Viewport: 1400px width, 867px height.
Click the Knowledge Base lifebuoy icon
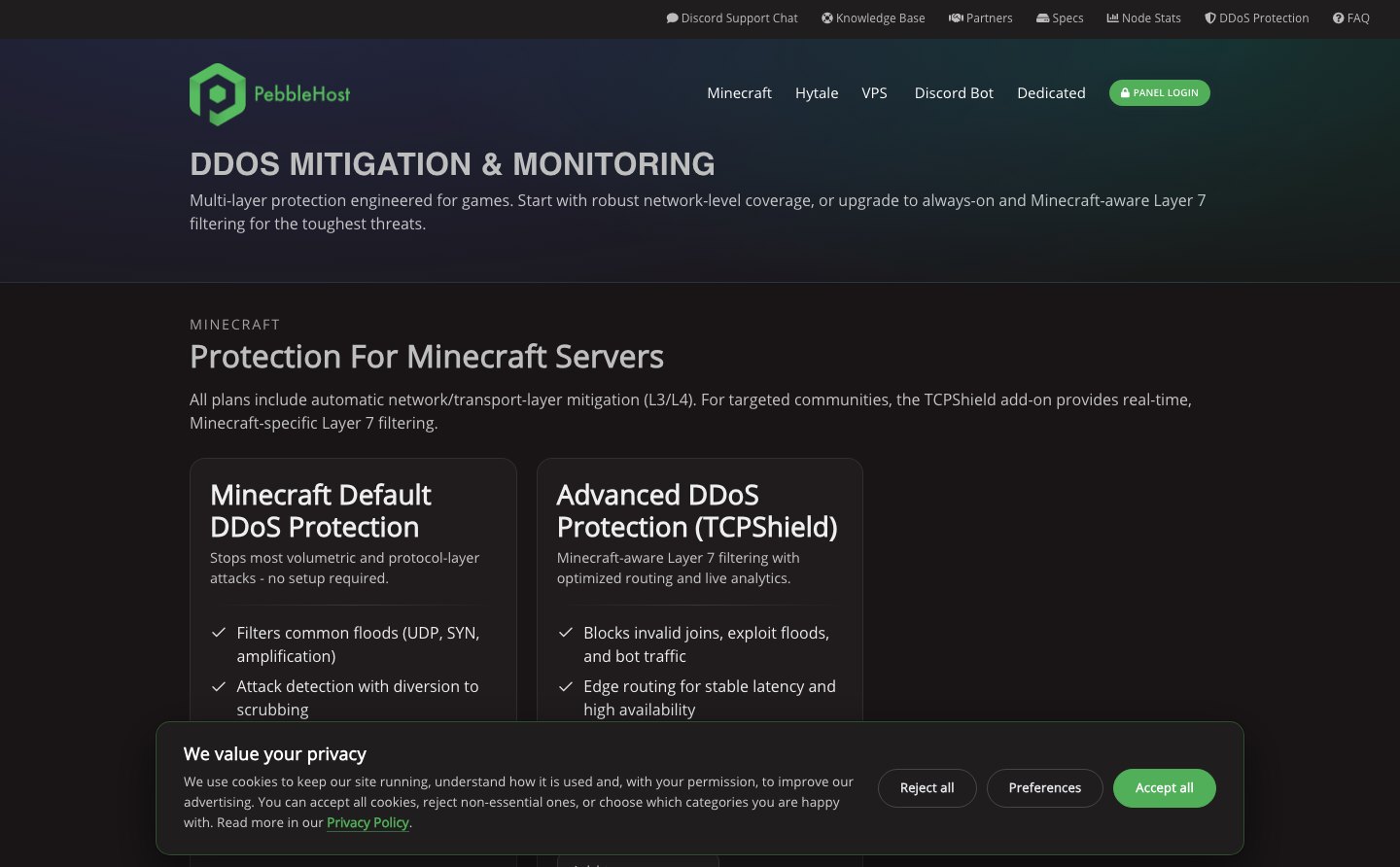pyautogui.click(x=827, y=18)
